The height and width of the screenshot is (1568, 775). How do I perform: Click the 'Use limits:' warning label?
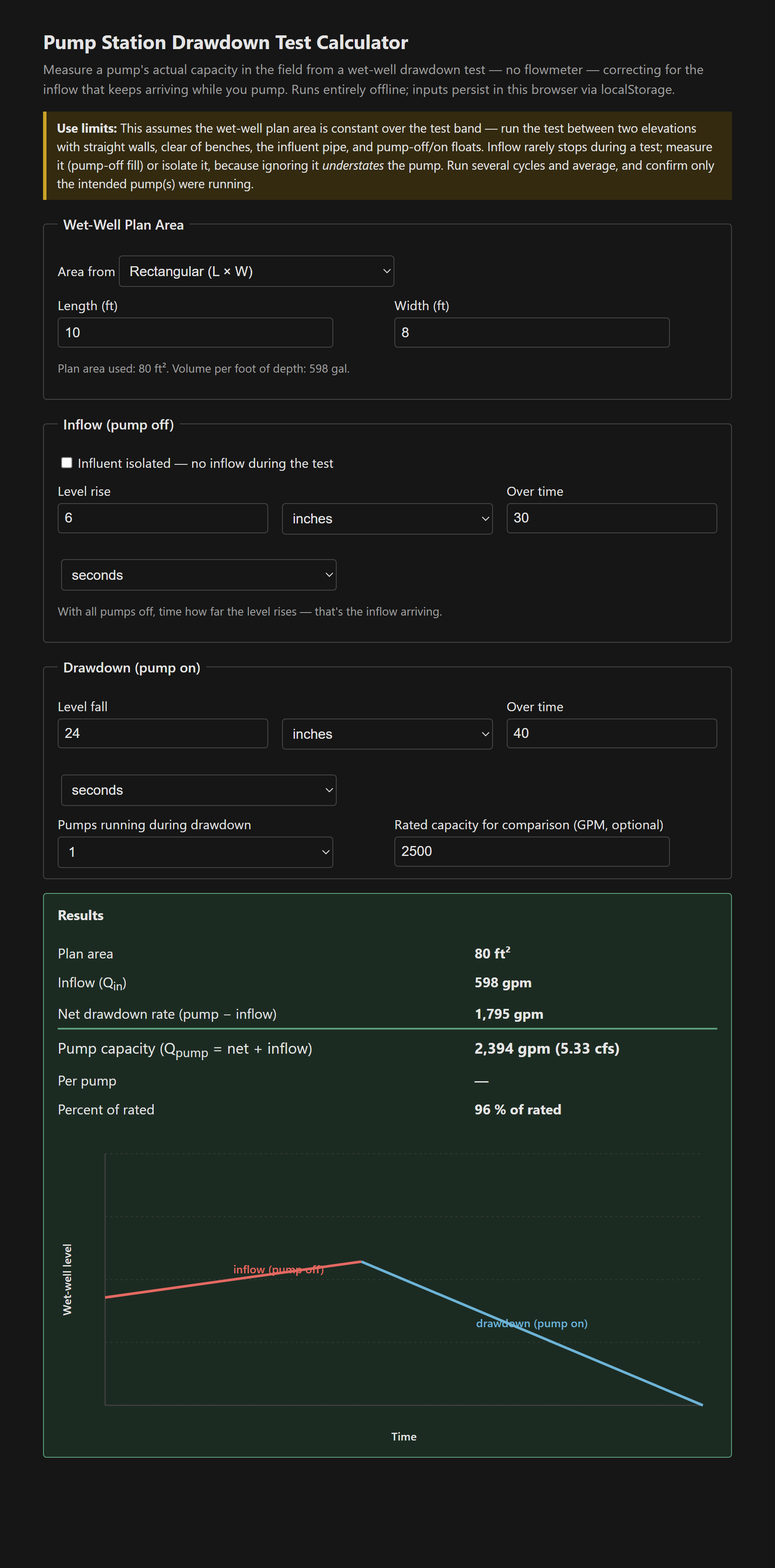pyautogui.click(x=87, y=128)
